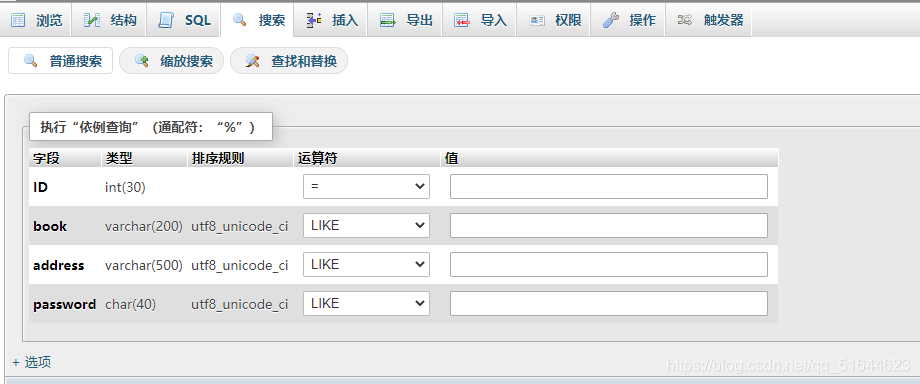Viewport: 920px width, 384px height.
Task: Click the ID field name
Action: [x=40, y=187]
